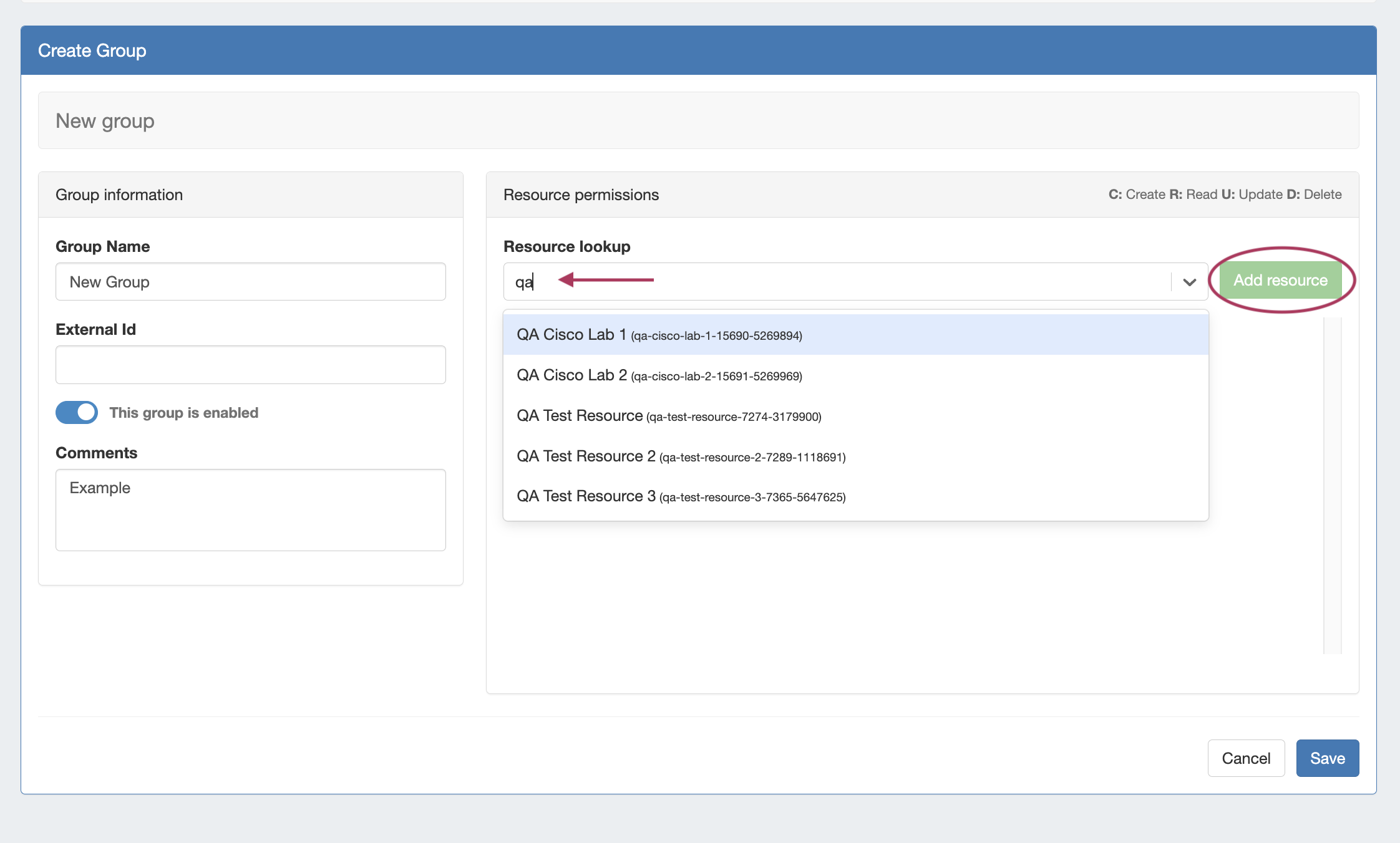Focus the Group Name input field
This screenshot has width=1400, height=843.
tap(250, 282)
